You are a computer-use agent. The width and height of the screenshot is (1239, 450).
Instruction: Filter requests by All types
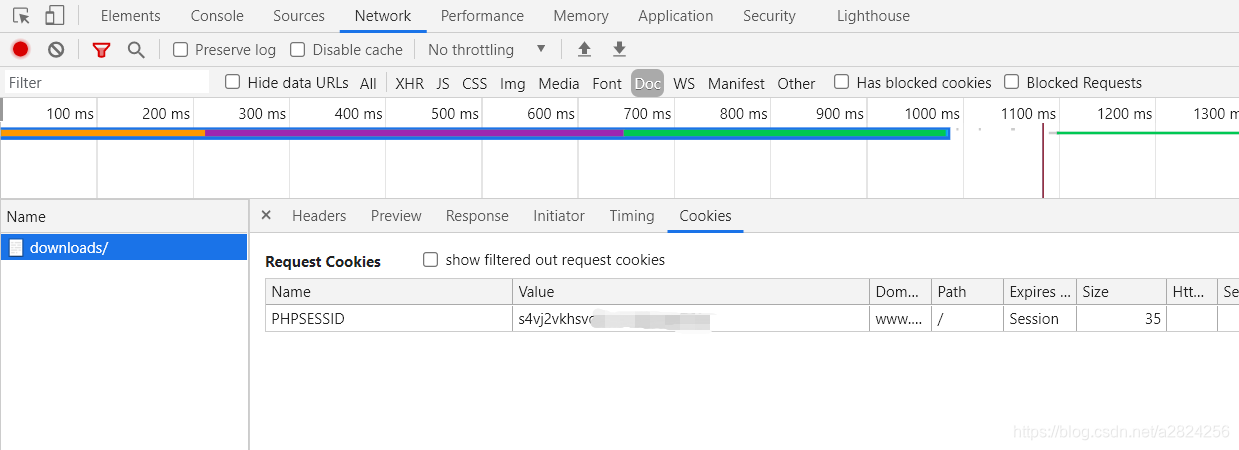(368, 83)
